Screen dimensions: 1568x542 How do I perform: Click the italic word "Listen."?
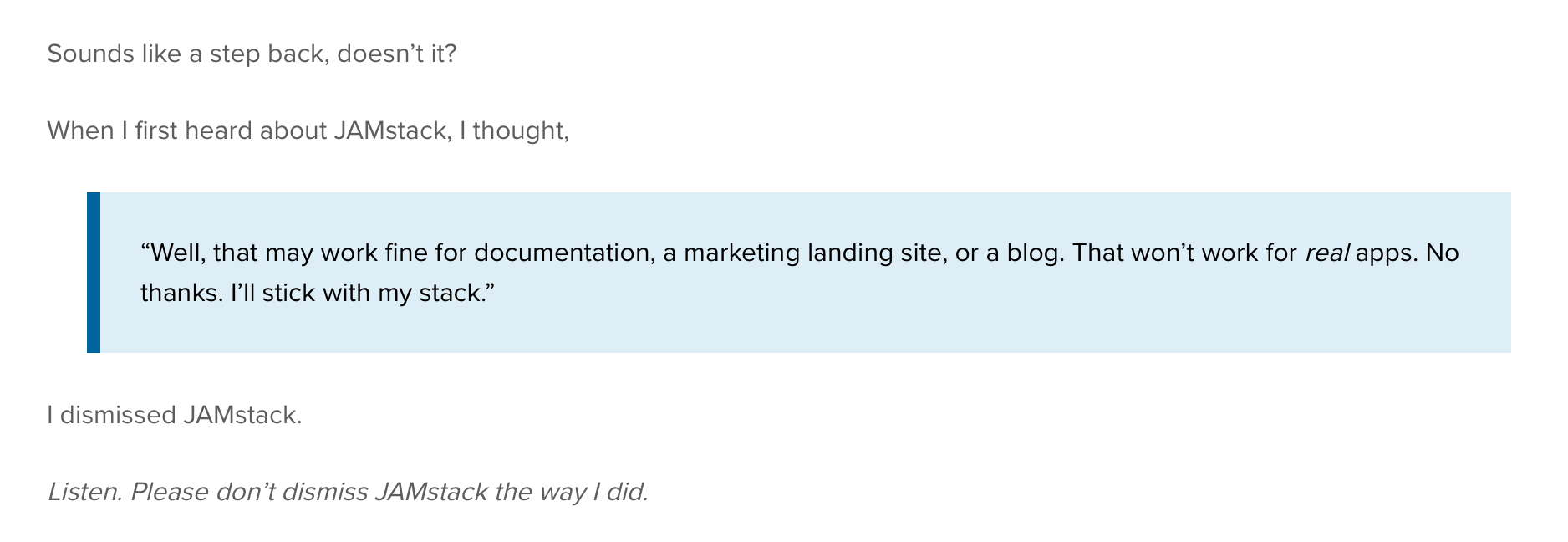click(x=85, y=492)
